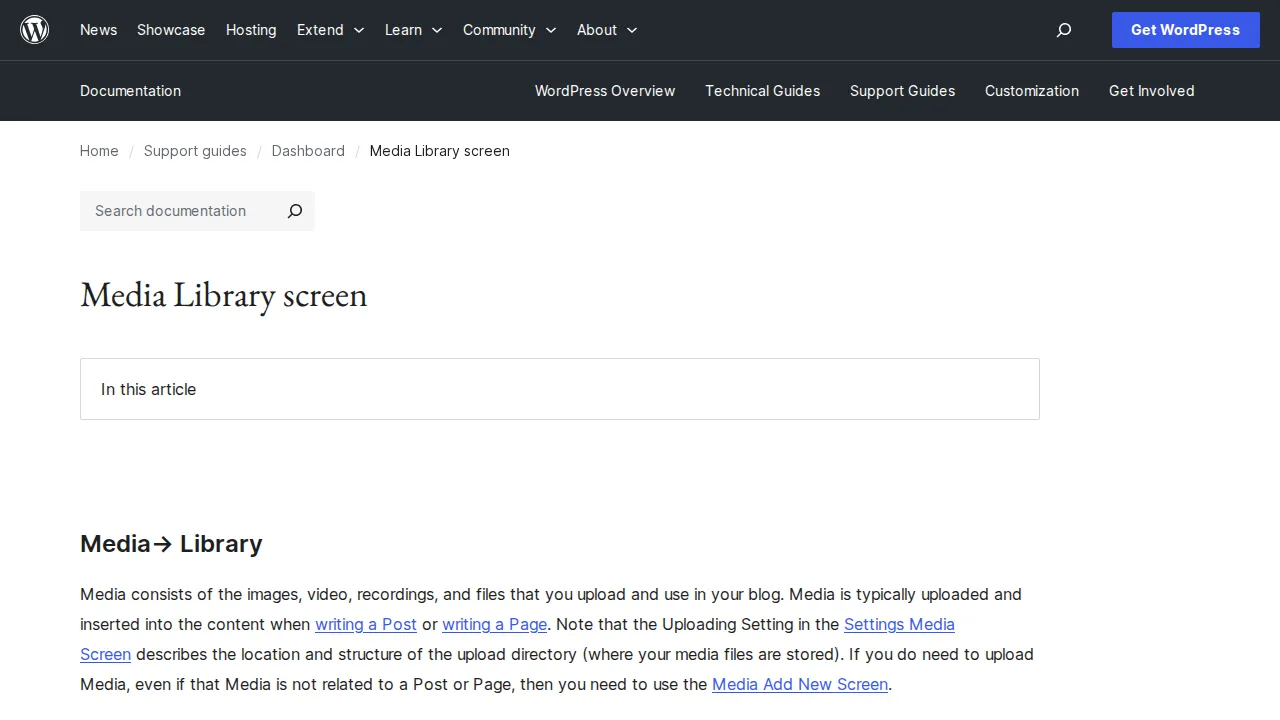
Task: Select the News menu item
Action: pyautogui.click(x=98, y=30)
